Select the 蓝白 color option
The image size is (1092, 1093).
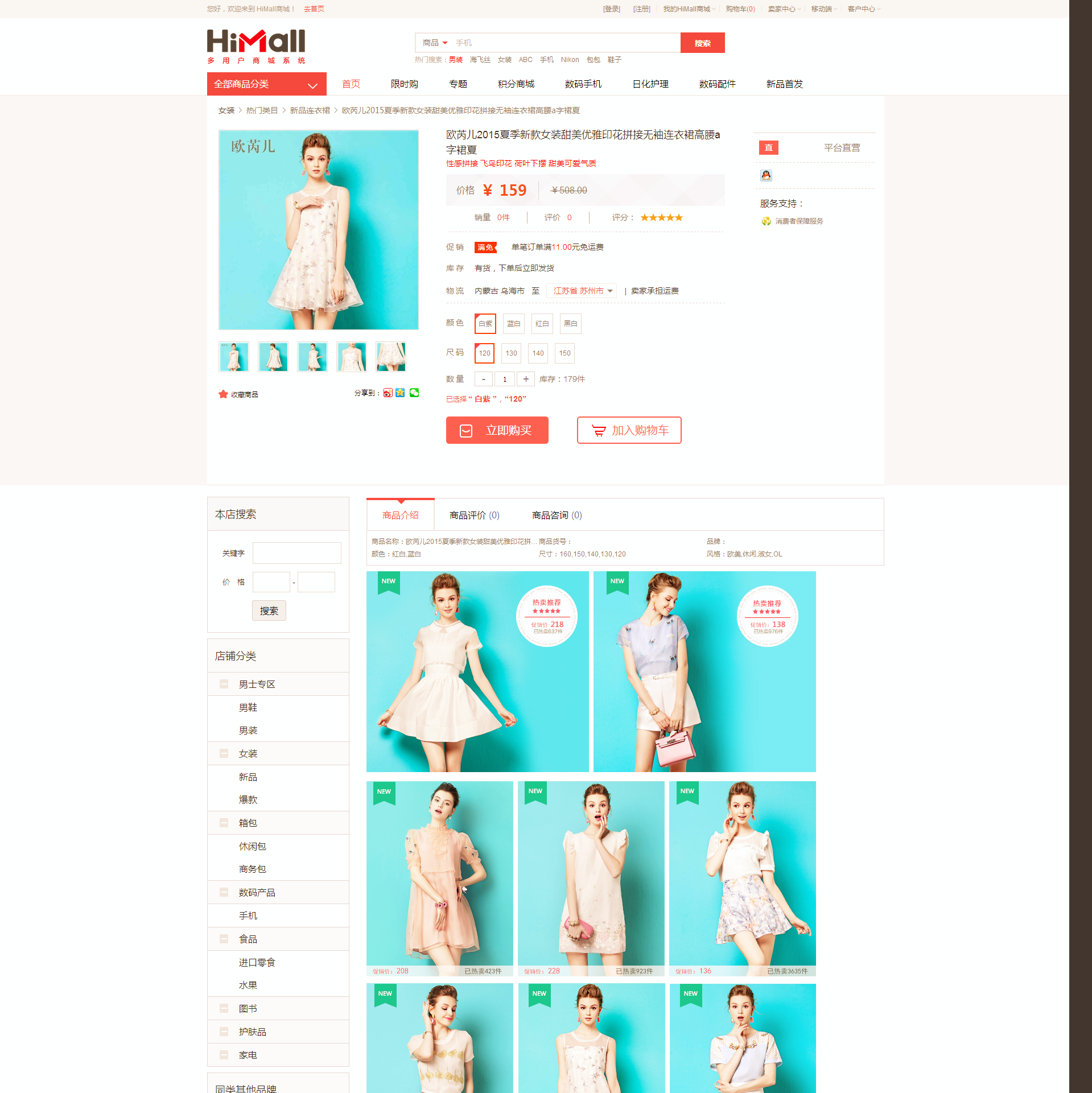click(513, 324)
